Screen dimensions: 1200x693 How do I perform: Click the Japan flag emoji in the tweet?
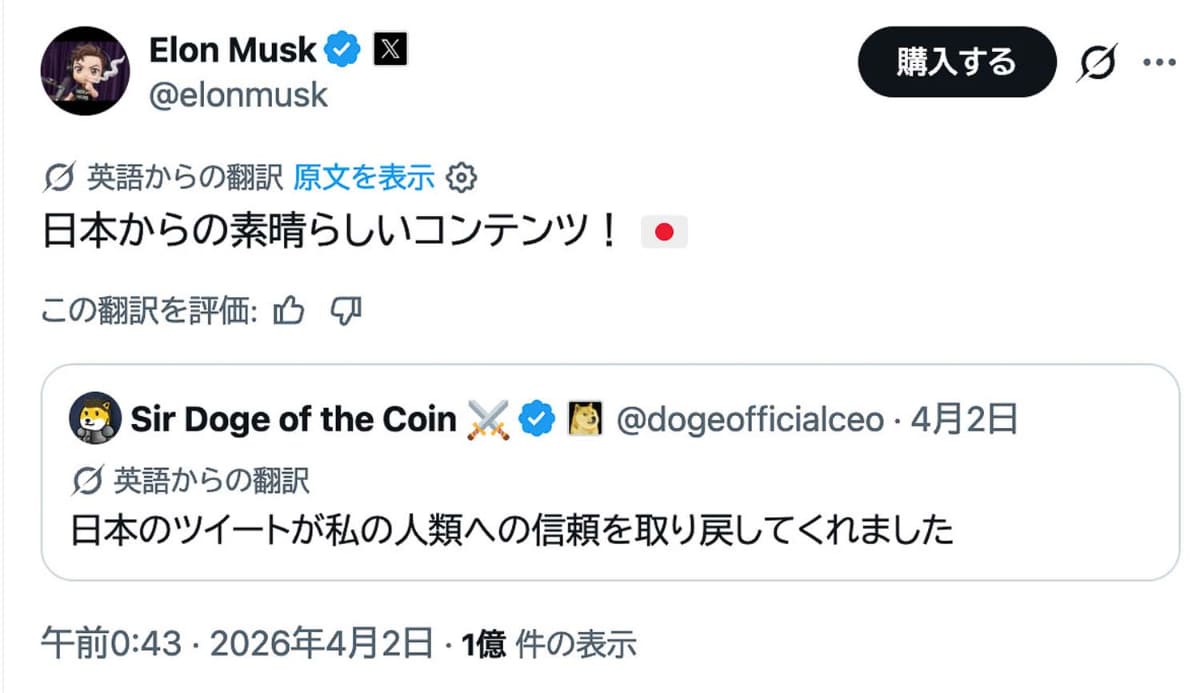click(x=665, y=230)
